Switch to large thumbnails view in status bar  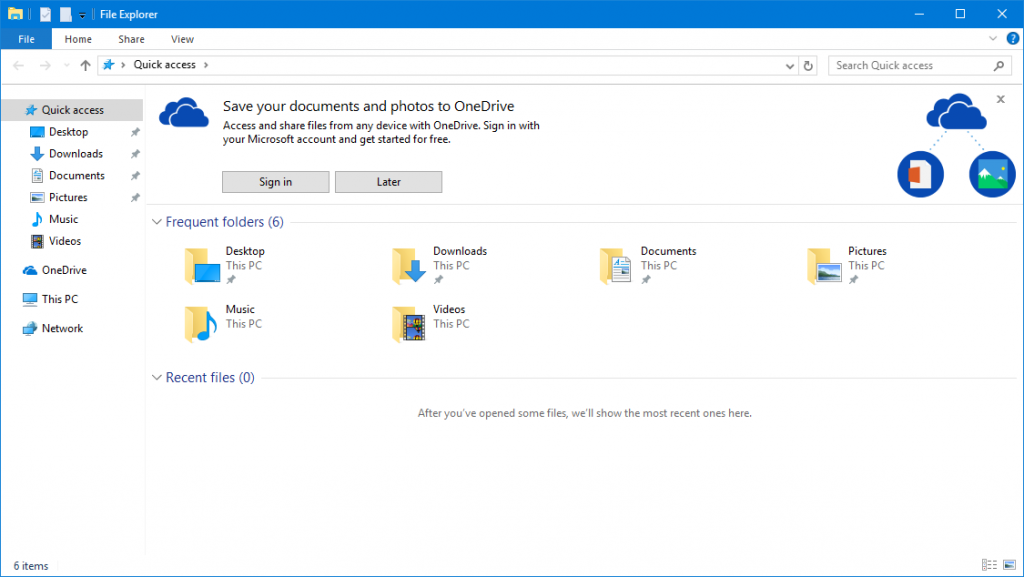1009,564
